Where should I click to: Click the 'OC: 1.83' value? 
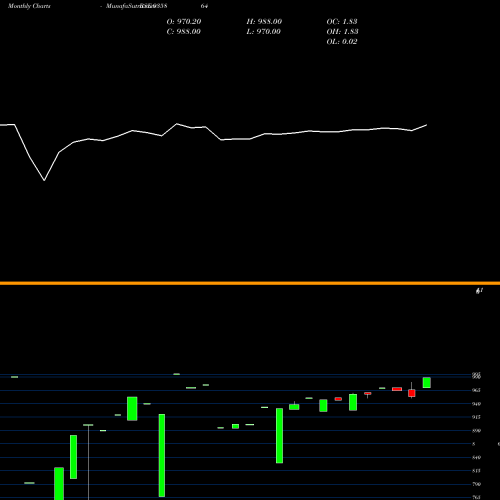pos(342,22)
